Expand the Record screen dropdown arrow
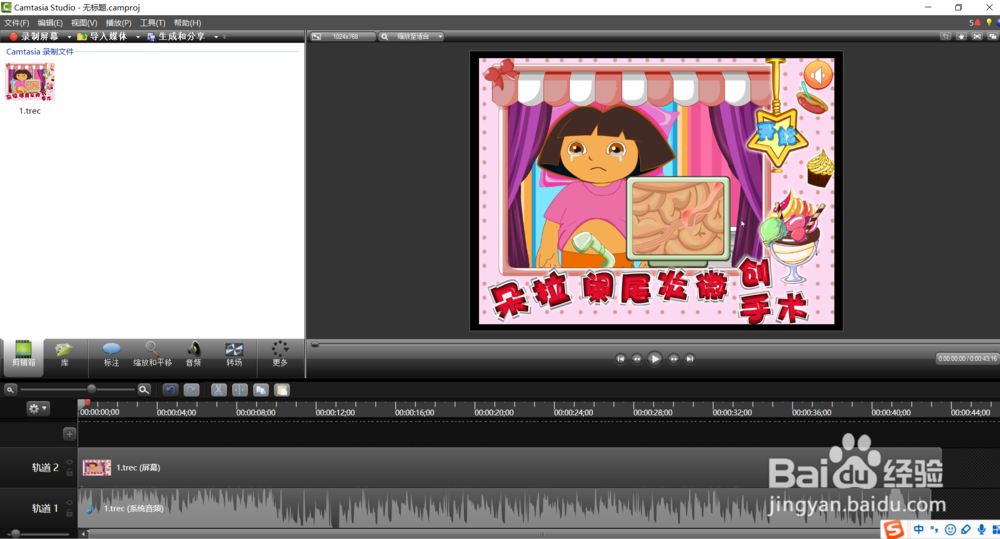 69,37
